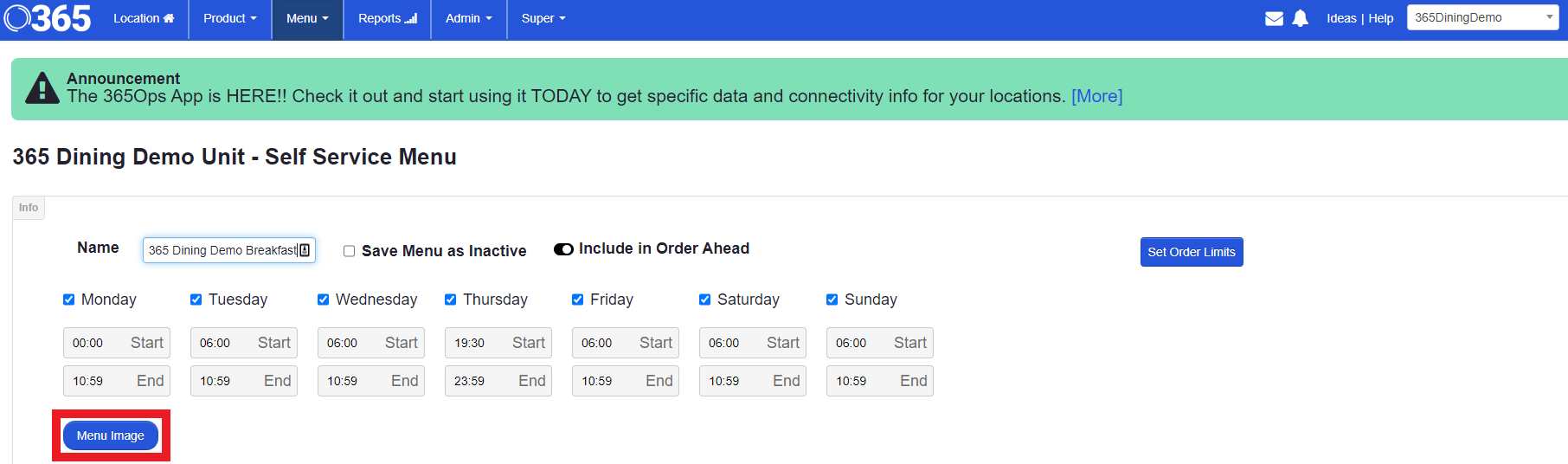The image size is (1568, 464).
Task: Click the announcement warning triangle icon
Action: point(42,88)
